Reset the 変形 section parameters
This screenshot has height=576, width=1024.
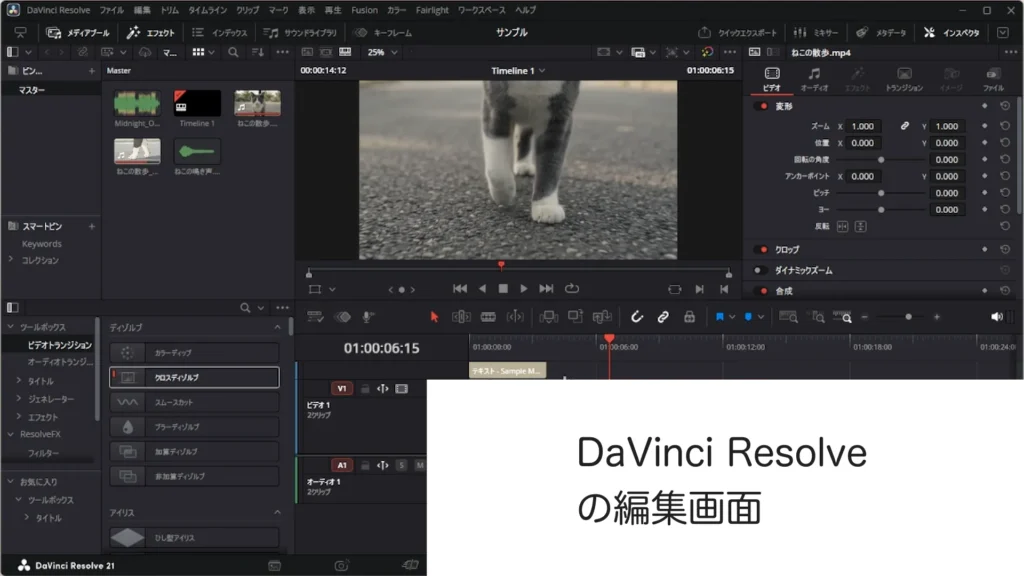pos(1005,106)
